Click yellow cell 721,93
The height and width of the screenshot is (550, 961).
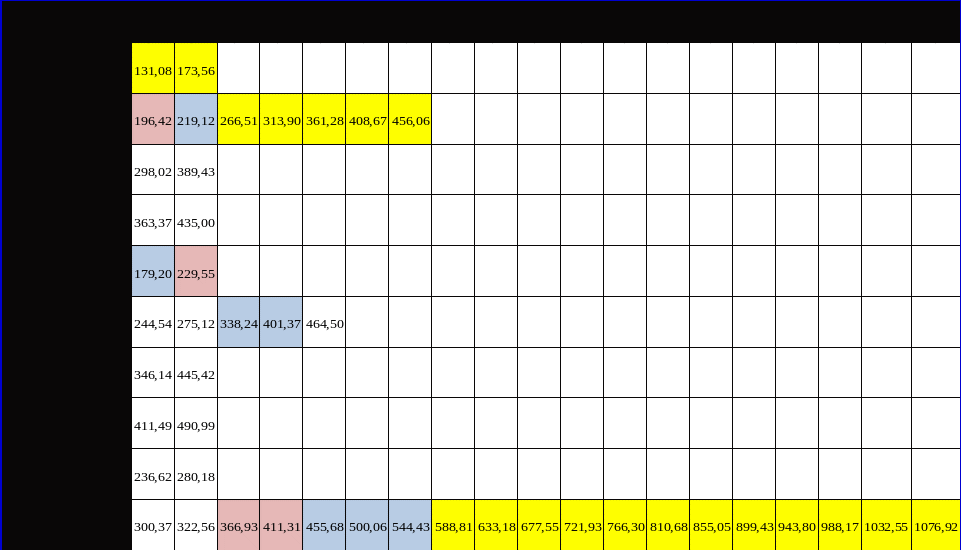582,525
